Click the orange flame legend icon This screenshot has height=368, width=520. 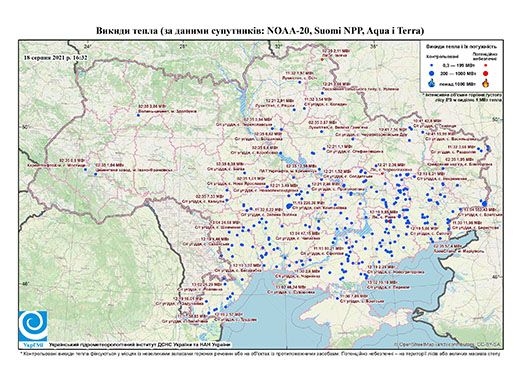486,83
